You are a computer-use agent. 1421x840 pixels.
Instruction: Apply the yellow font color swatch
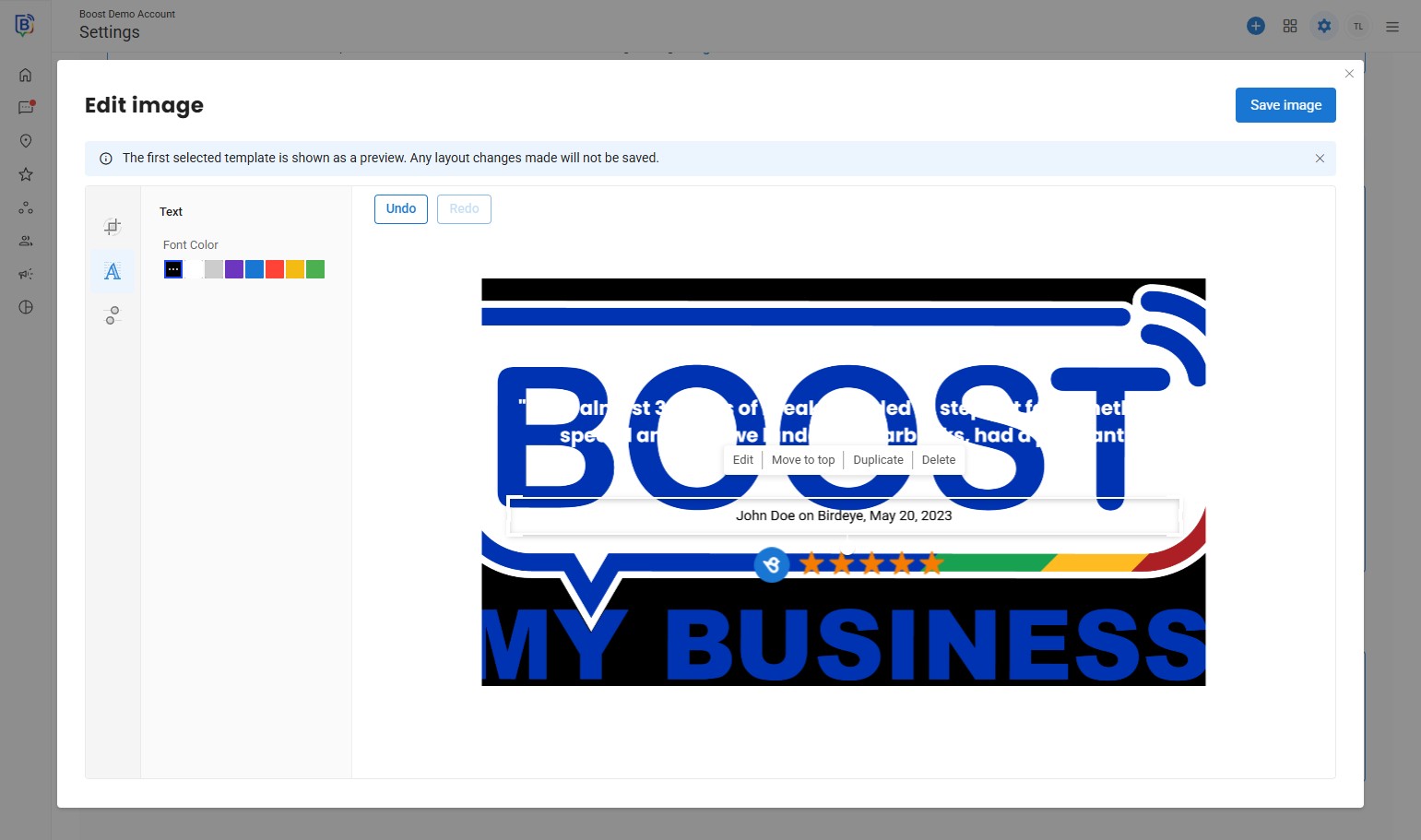295,269
